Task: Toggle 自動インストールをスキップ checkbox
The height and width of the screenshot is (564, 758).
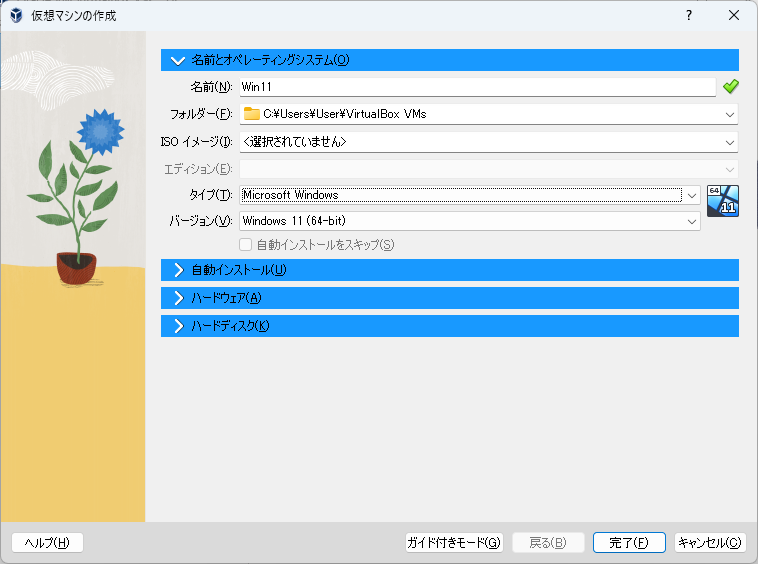Action: 246,245
